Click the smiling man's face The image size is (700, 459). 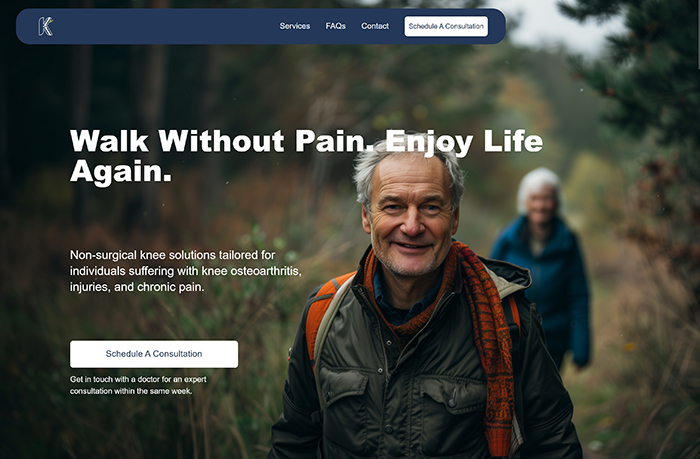409,219
